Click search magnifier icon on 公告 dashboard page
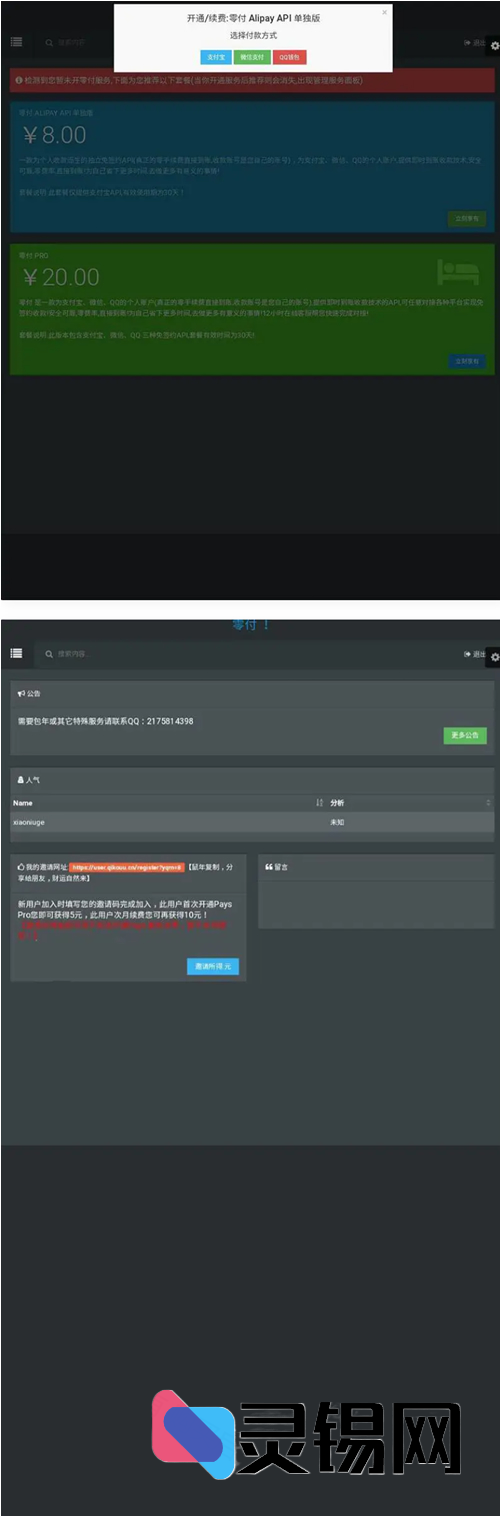 click(49, 653)
